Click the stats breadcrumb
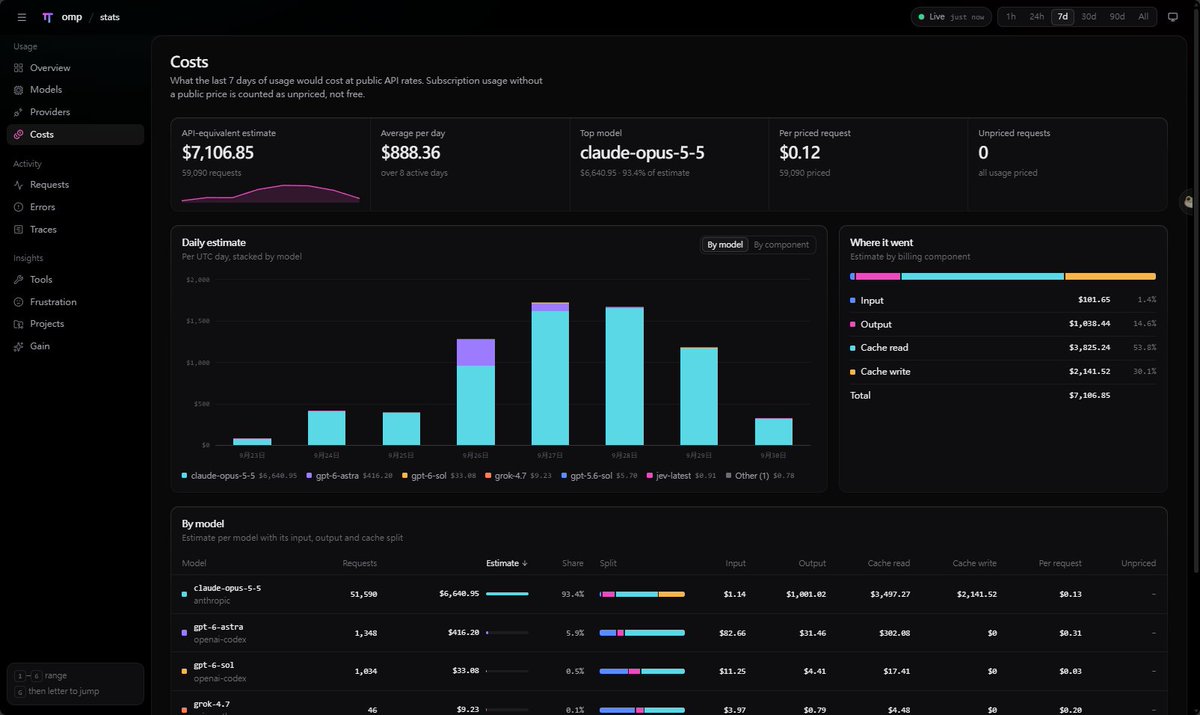Screen dimensions: 1200x715 tap(110, 17)
